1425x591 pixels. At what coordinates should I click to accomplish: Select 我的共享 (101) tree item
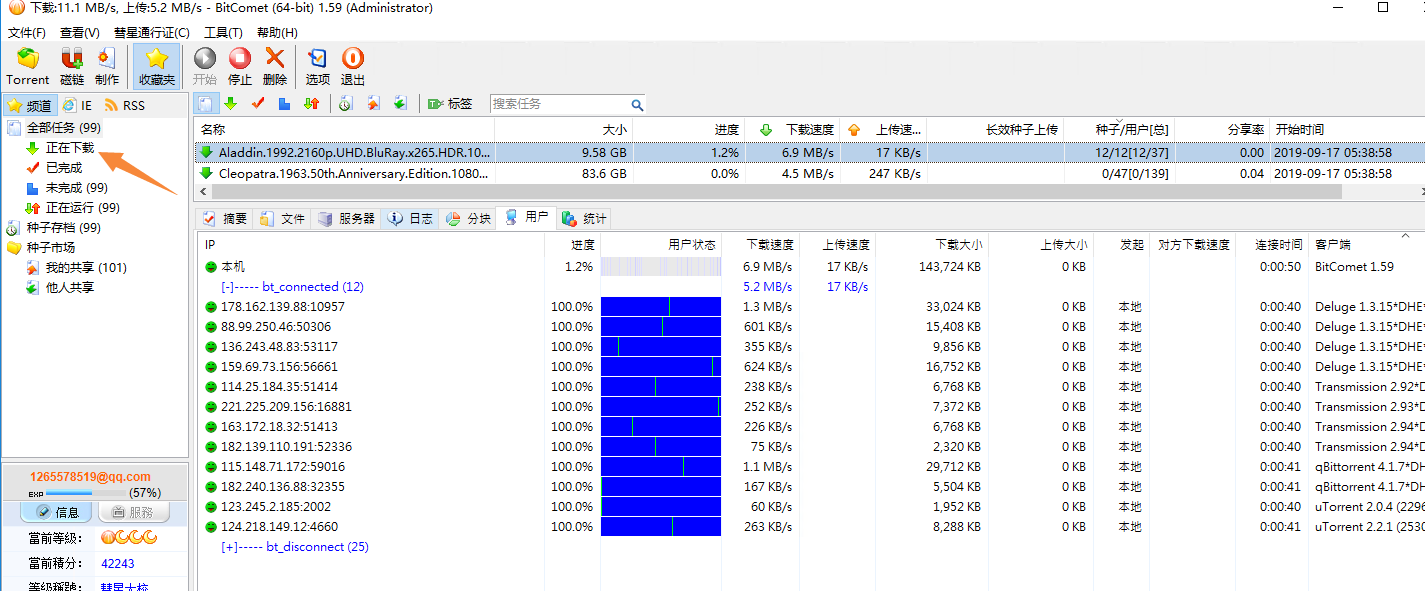[x=86, y=267]
